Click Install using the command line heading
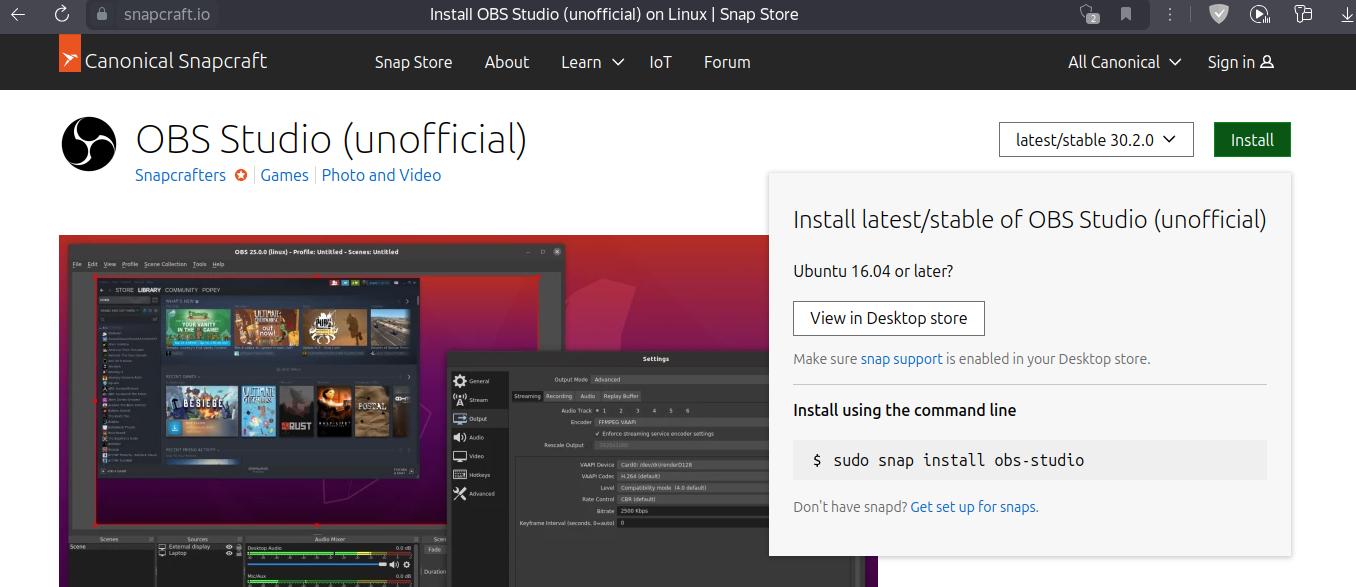1356x587 pixels. (x=905, y=410)
